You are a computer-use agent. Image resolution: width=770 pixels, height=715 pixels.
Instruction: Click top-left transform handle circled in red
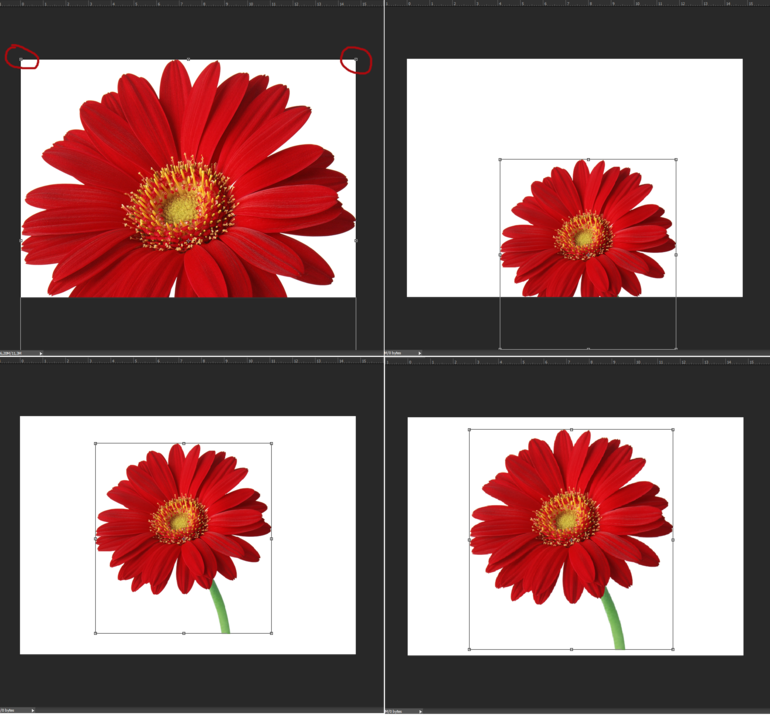pos(21,59)
